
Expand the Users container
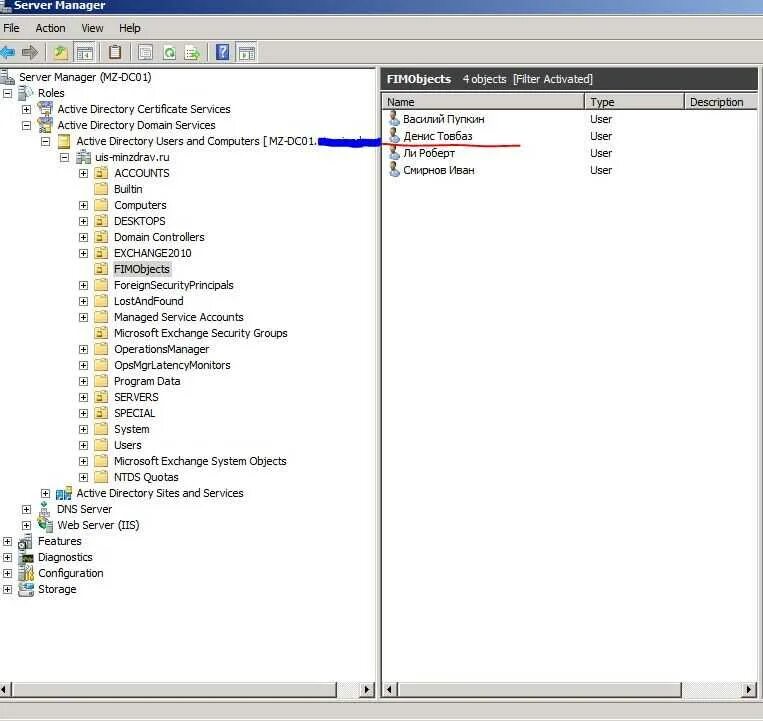pos(83,446)
